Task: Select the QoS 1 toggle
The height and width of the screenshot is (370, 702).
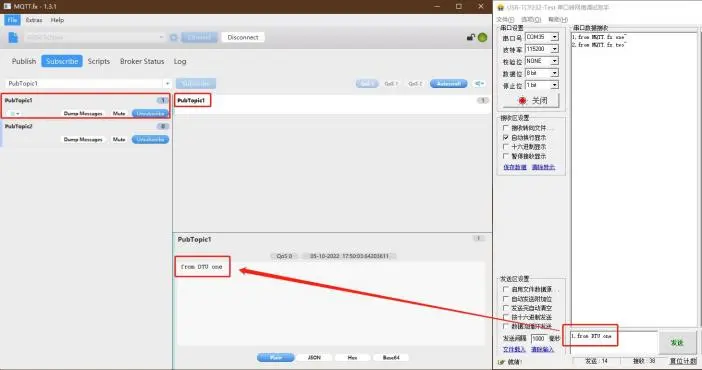Action: coord(391,83)
